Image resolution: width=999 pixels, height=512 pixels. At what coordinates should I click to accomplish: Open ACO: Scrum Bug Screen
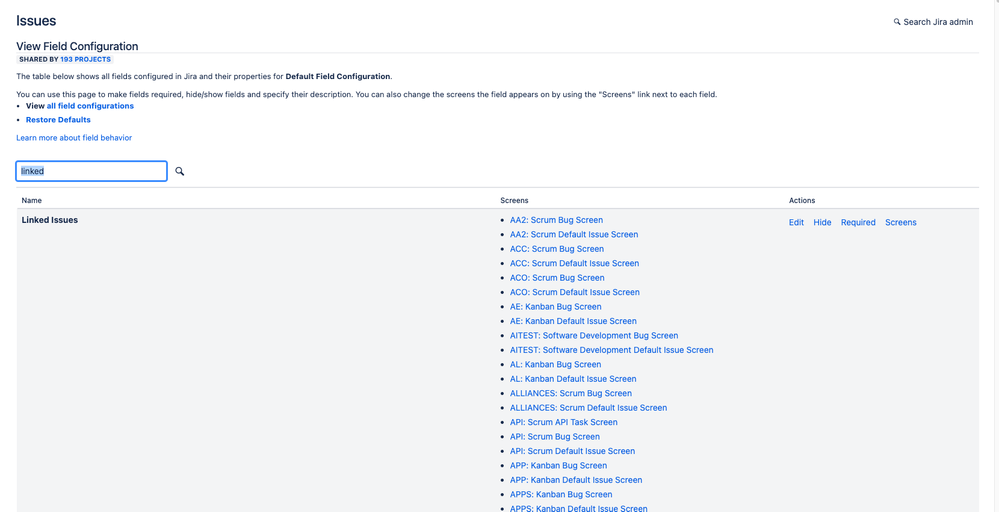(x=557, y=278)
